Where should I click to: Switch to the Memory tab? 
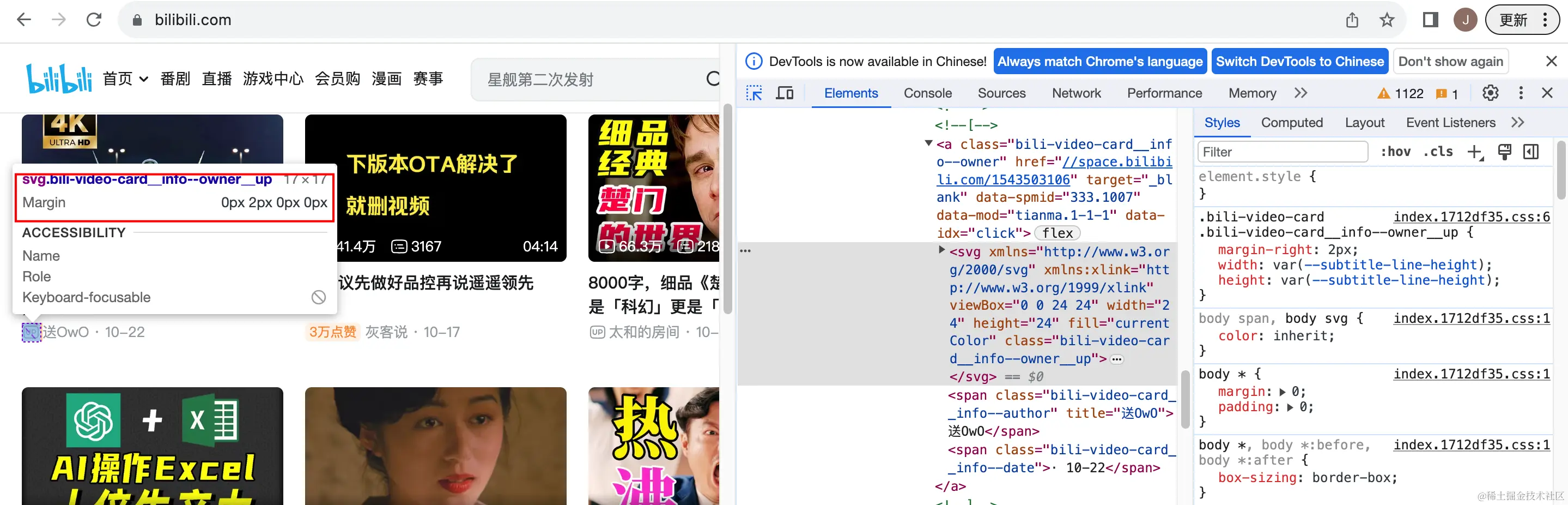1252,93
